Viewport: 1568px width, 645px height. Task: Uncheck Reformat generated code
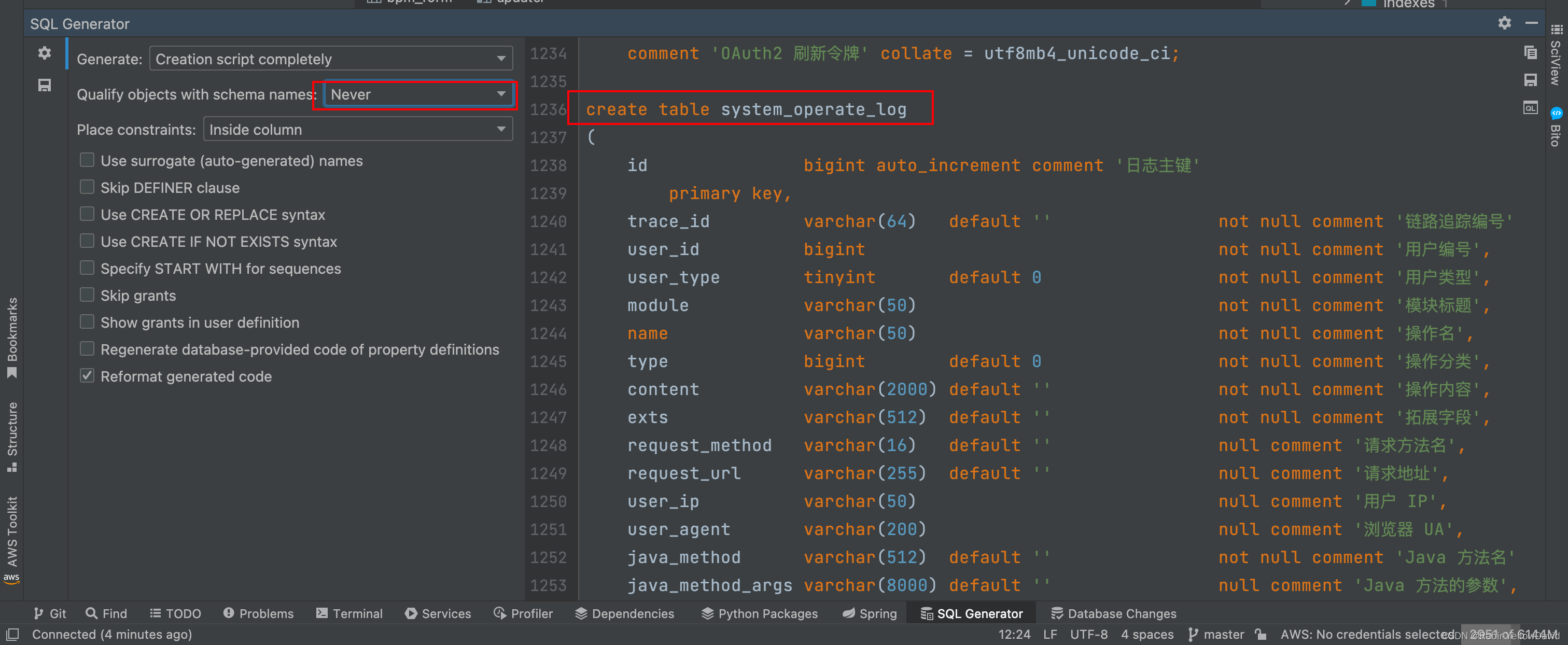pyautogui.click(x=88, y=376)
